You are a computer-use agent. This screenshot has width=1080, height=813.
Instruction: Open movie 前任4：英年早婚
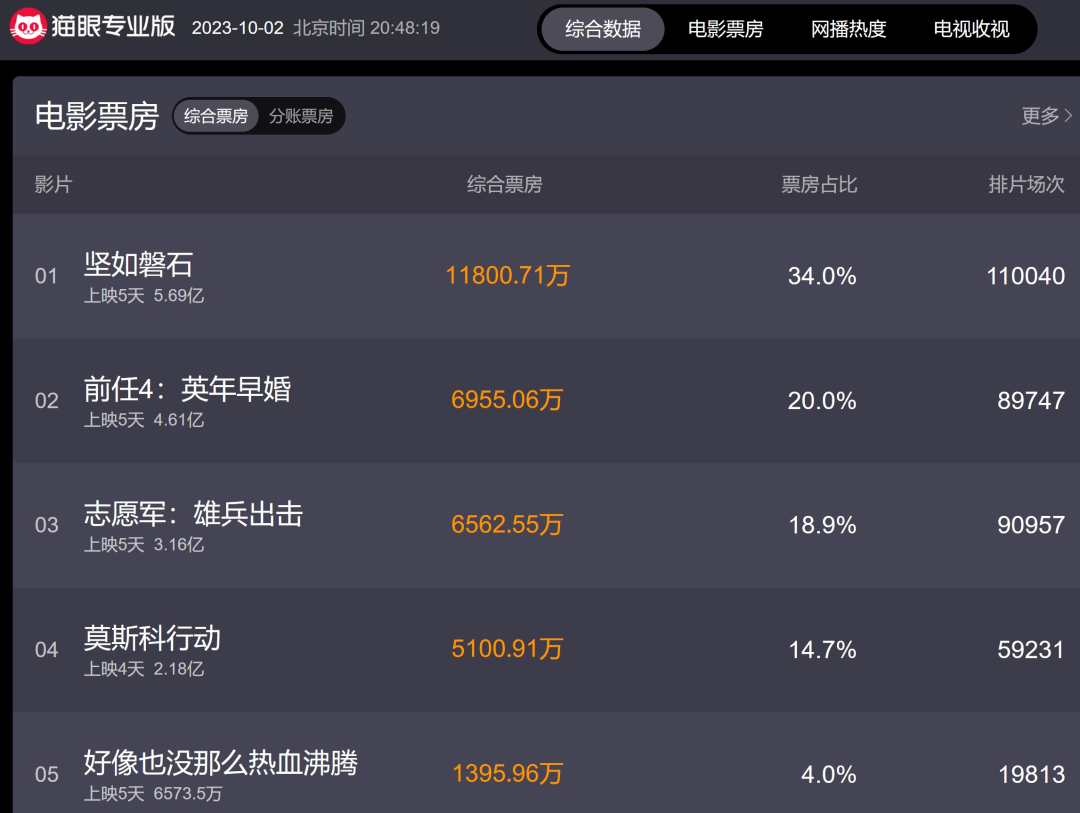pos(187,389)
